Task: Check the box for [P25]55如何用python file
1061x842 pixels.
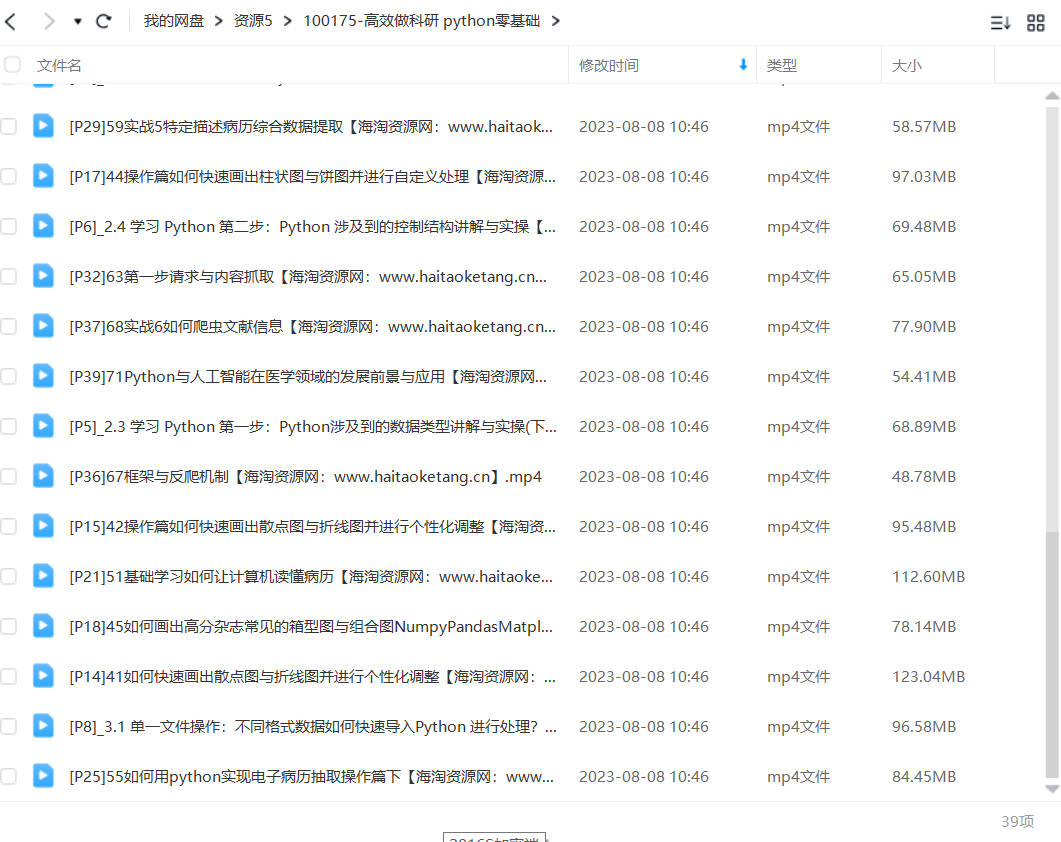Action: [x=8, y=776]
